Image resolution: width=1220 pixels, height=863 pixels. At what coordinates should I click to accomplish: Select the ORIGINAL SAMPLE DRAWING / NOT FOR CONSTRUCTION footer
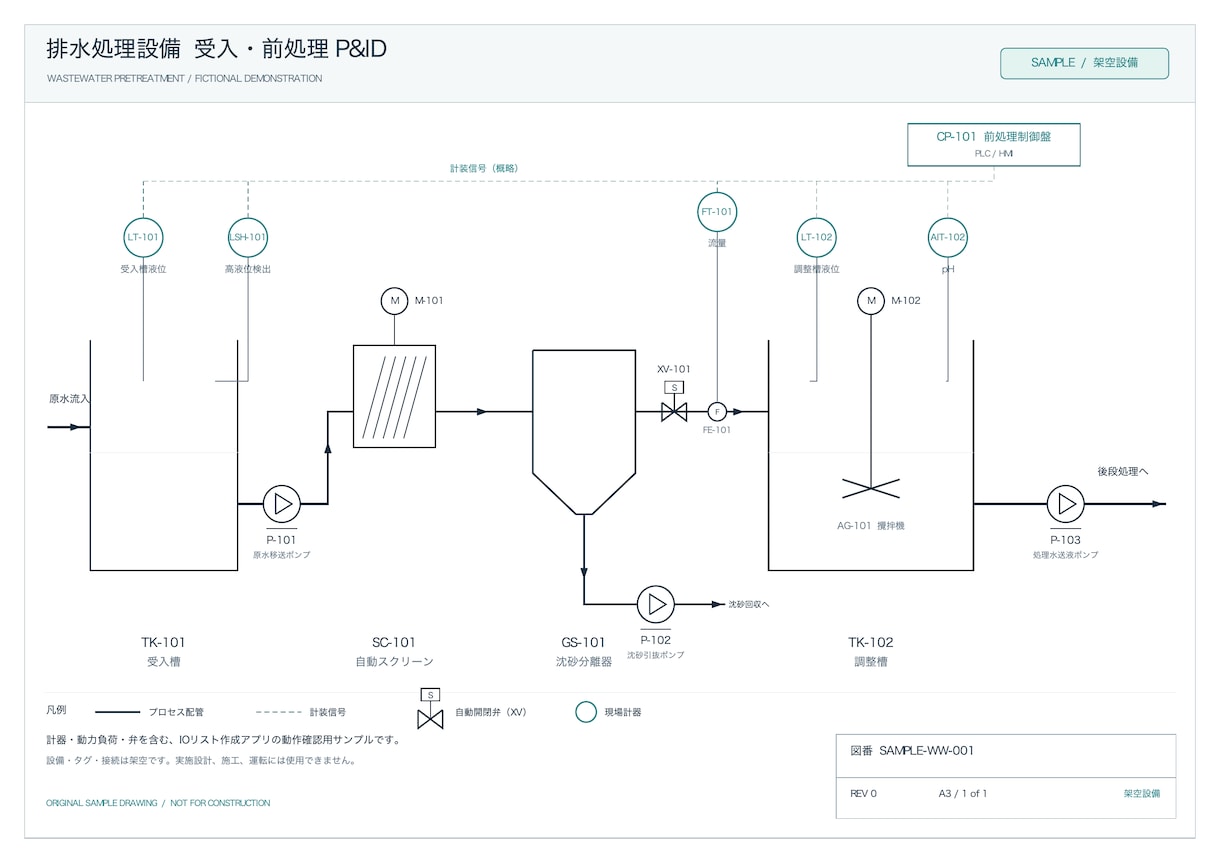[158, 803]
